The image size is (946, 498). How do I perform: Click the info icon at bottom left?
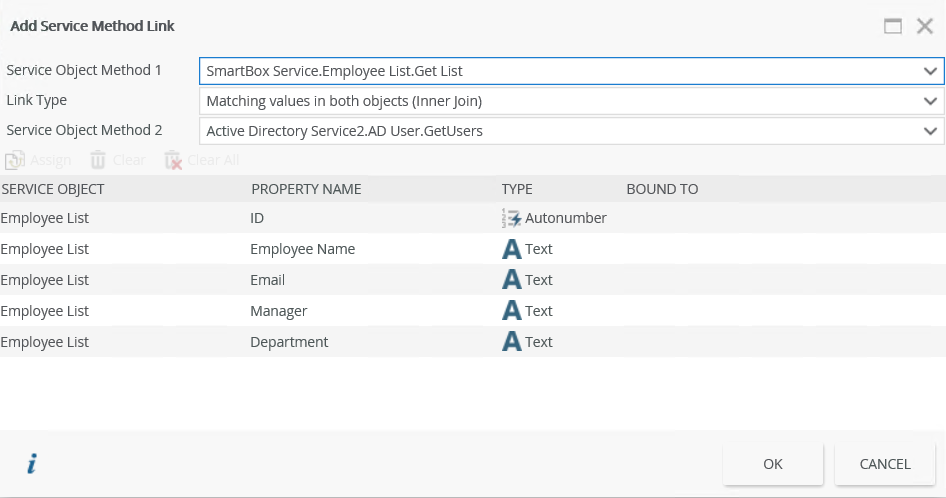point(32,464)
